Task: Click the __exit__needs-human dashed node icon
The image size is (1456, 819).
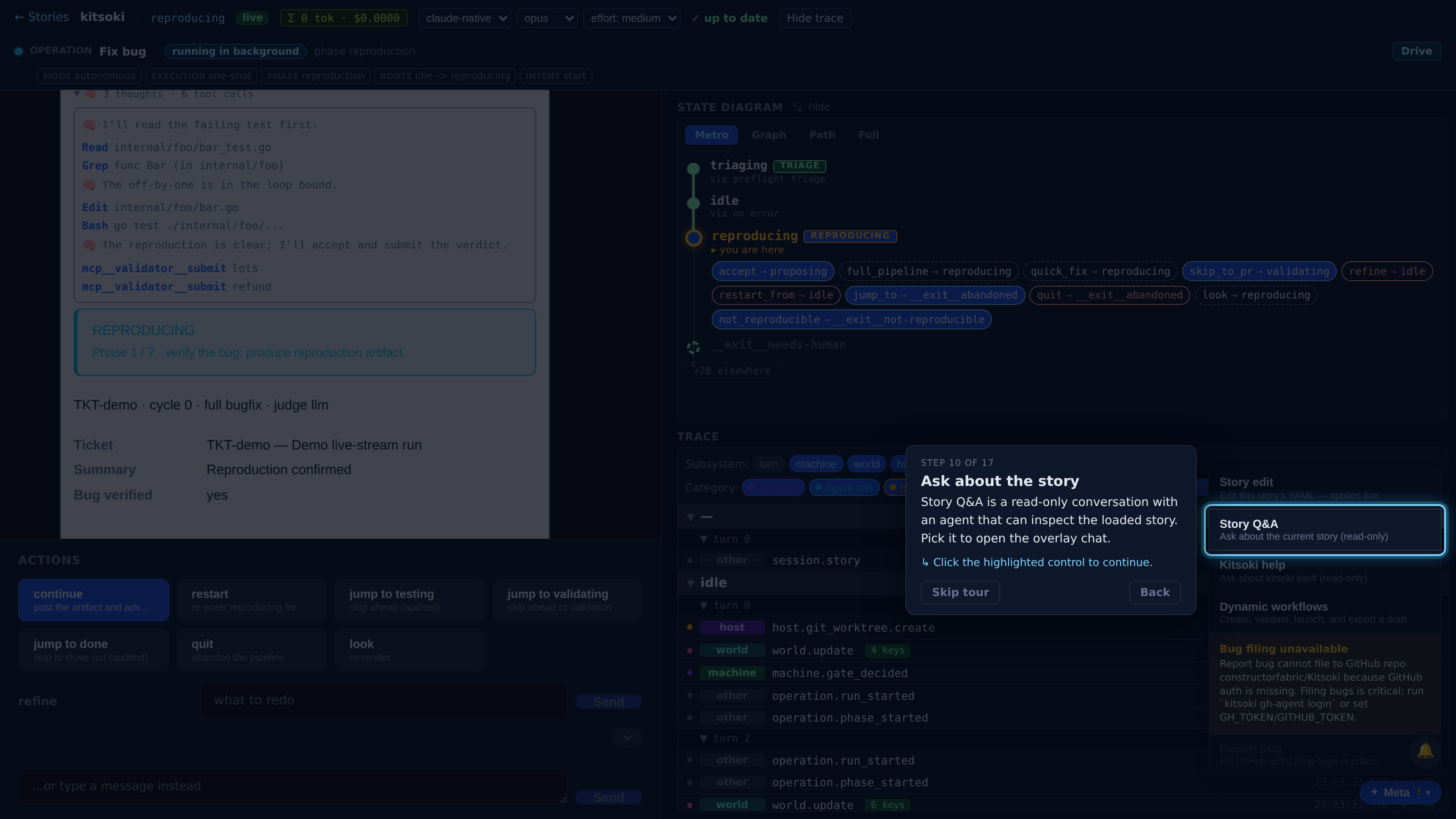Action: [x=693, y=347]
